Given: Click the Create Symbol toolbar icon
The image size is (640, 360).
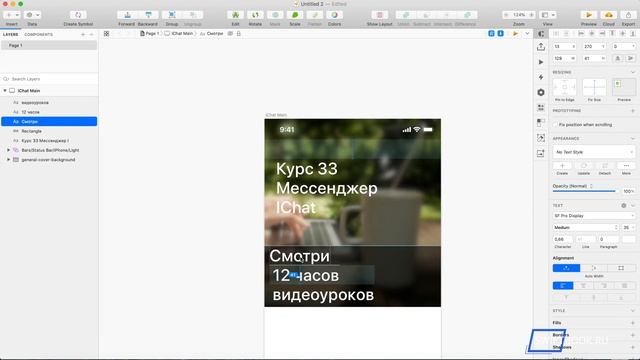Looking at the screenshot, I should [x=78, y=15].
